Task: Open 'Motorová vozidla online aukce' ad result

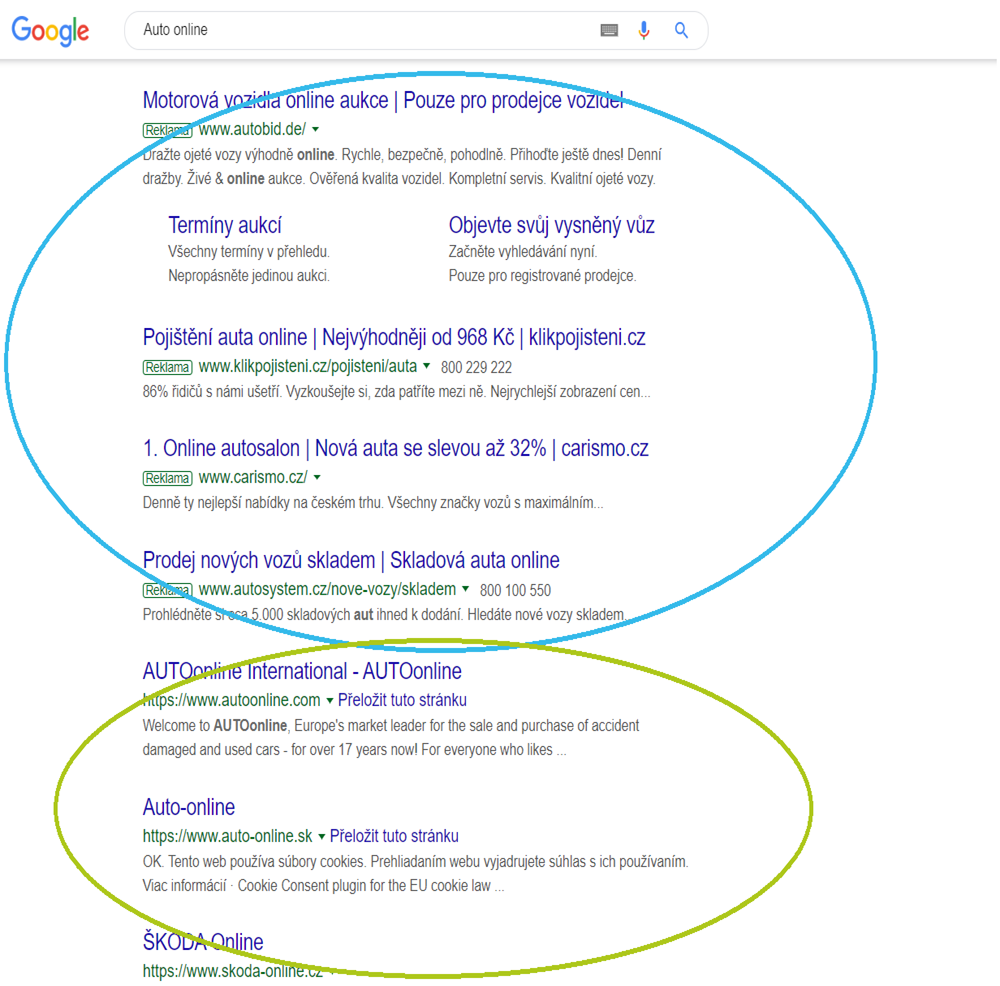Action: click(x=383, y=100)
